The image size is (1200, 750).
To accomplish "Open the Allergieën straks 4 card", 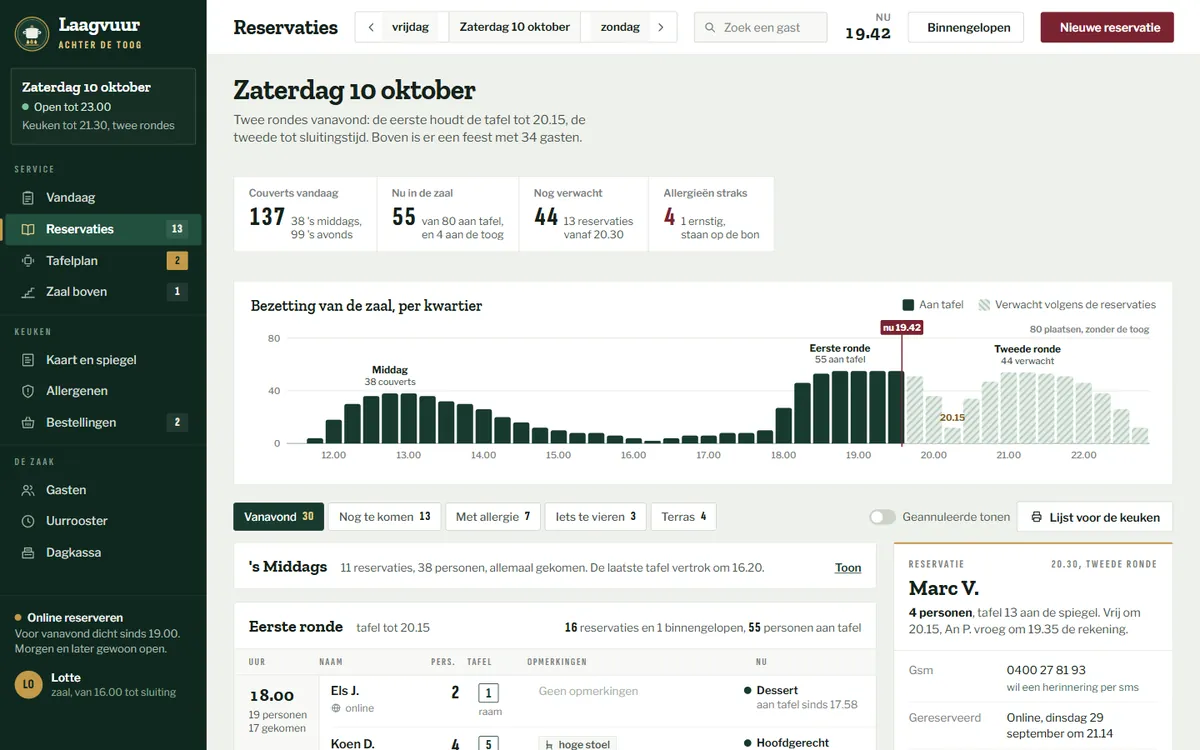I will (x=712, y=214).
